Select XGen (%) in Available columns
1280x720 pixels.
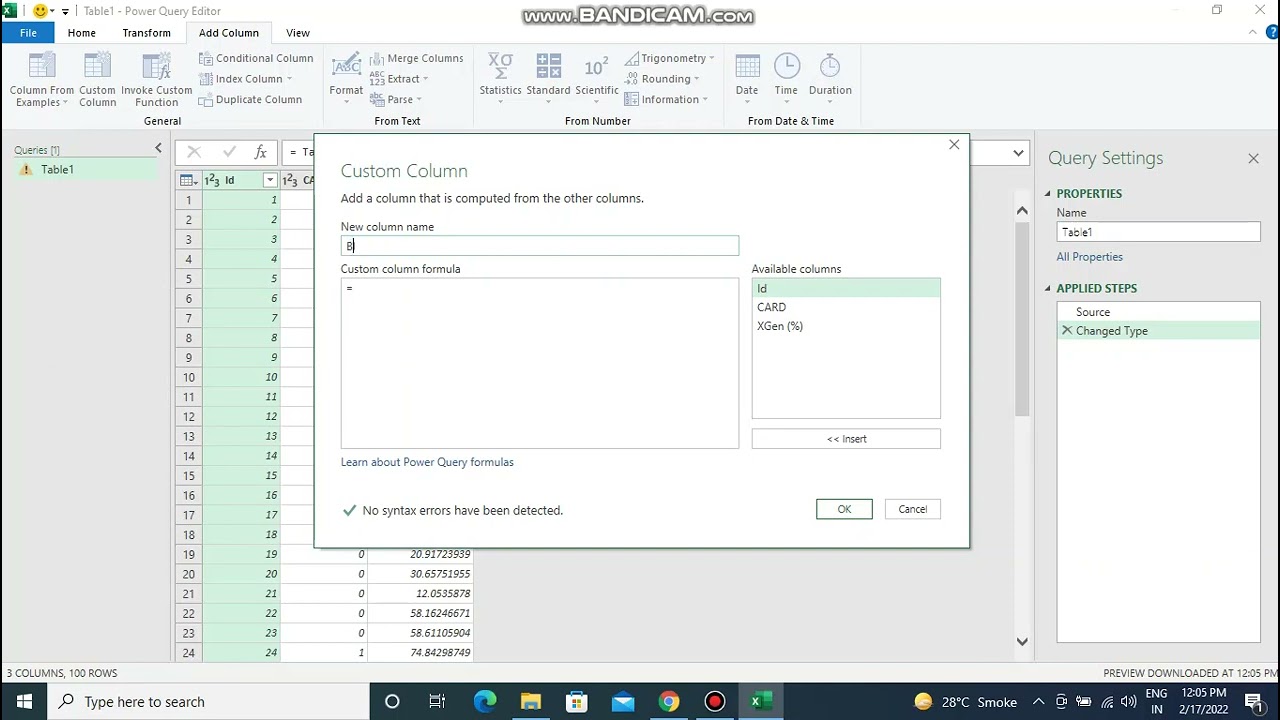[x=846, y=326]
